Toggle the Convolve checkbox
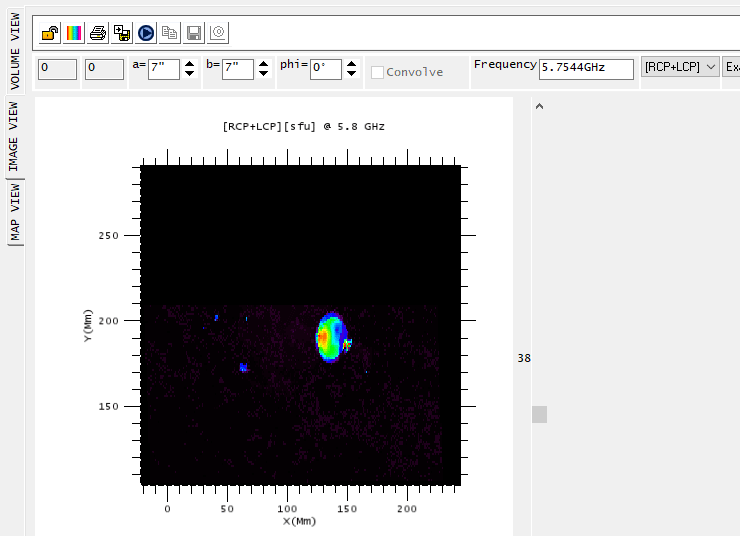The image size is (740, 536). pyautogui.click(x=377, y=72)
